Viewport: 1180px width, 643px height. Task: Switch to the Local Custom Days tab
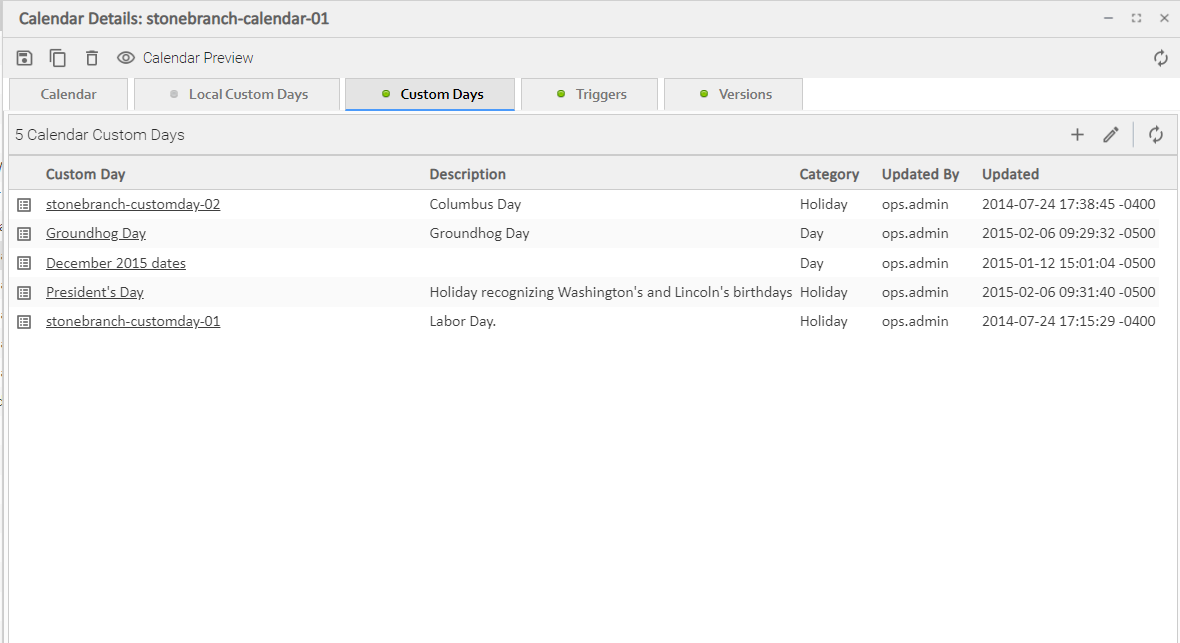pyautogui.click(x=239, y=95)
